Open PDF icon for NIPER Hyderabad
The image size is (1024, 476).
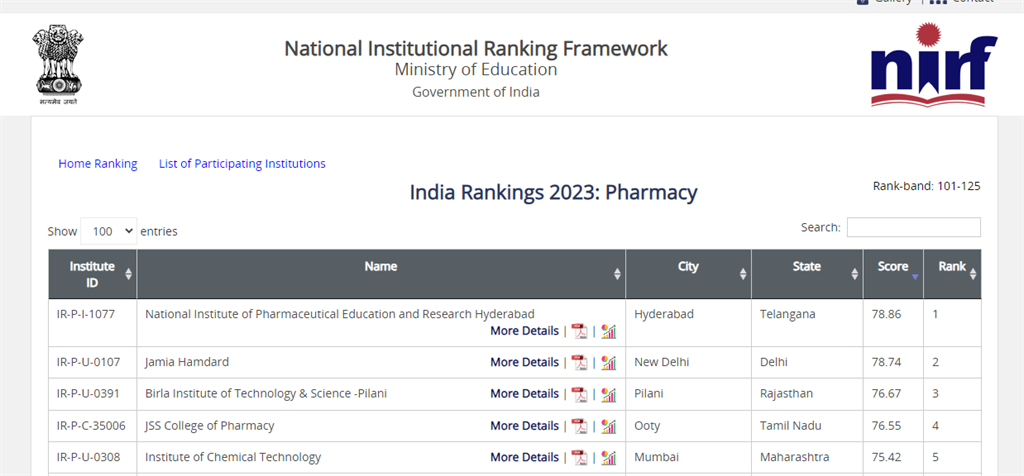coord(579,331)
